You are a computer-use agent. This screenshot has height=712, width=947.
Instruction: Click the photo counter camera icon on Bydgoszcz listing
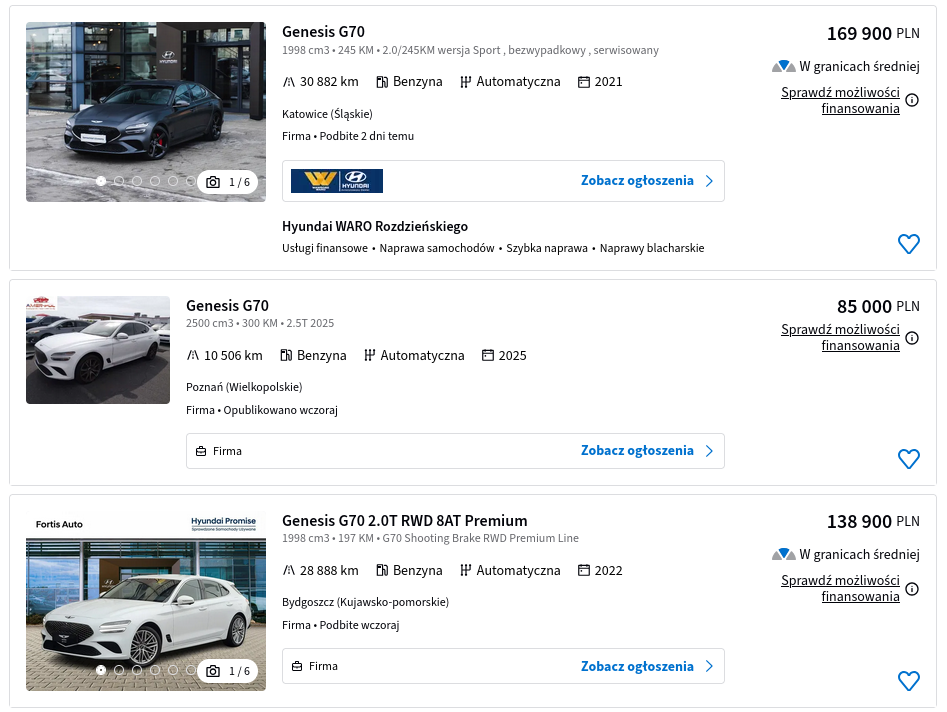213,671
